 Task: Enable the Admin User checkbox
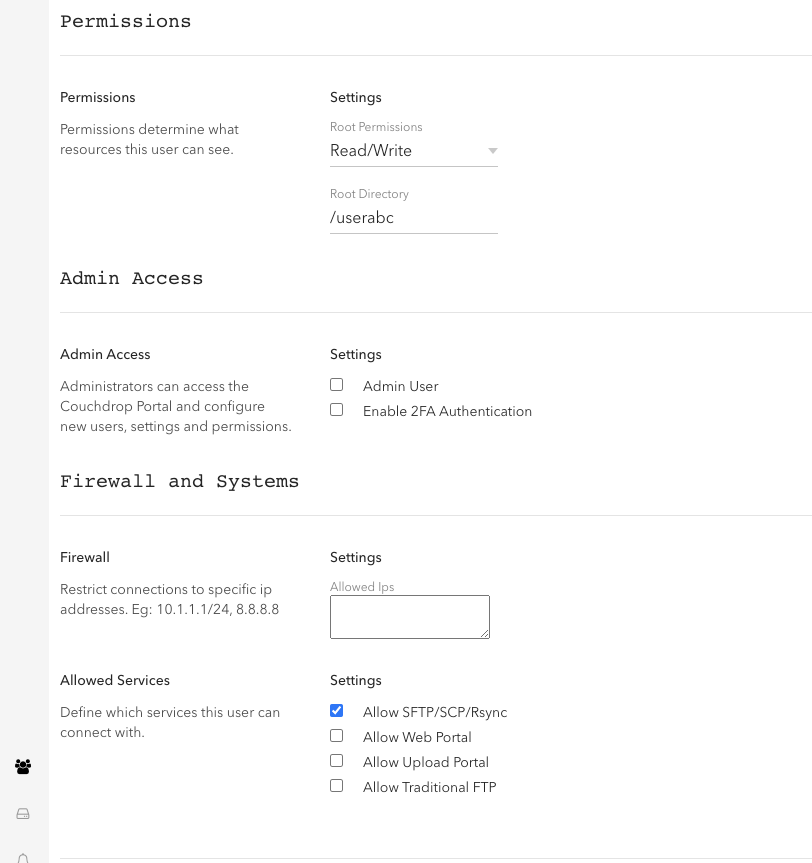point(336,384)
